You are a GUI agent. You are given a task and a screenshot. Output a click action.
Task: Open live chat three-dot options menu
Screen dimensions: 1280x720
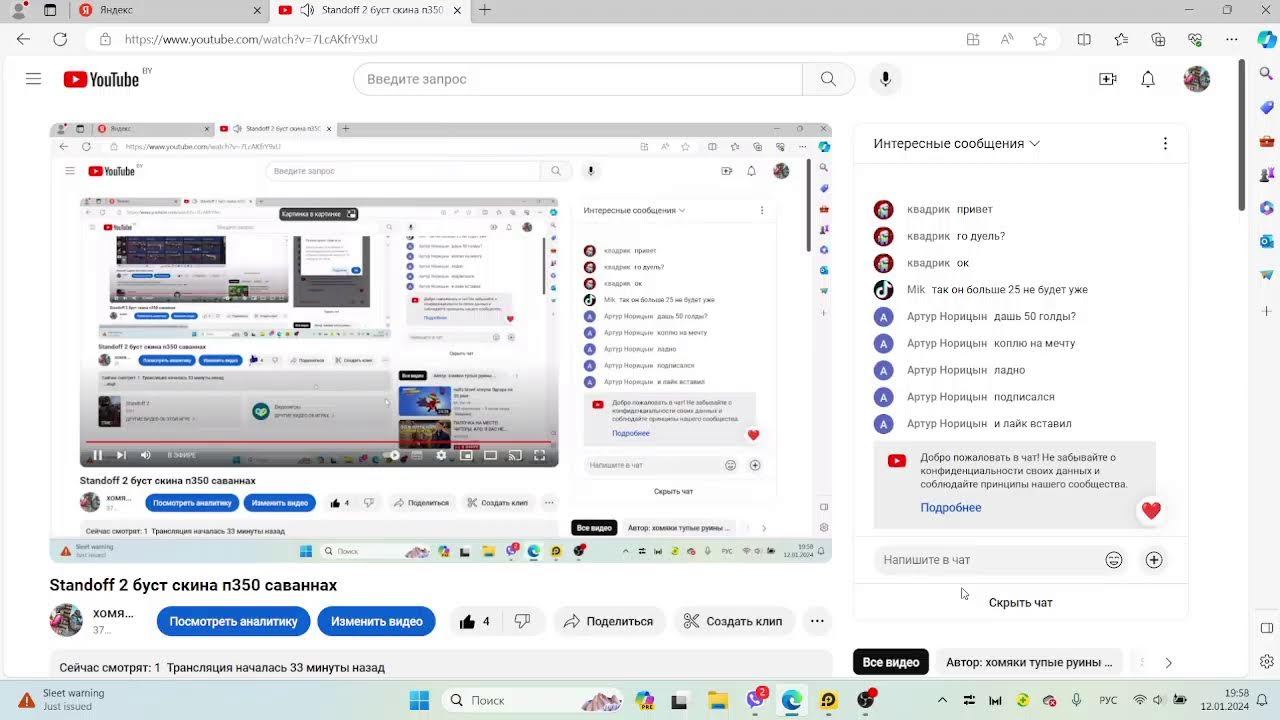pyautogui.click(x=1165, y=143)
